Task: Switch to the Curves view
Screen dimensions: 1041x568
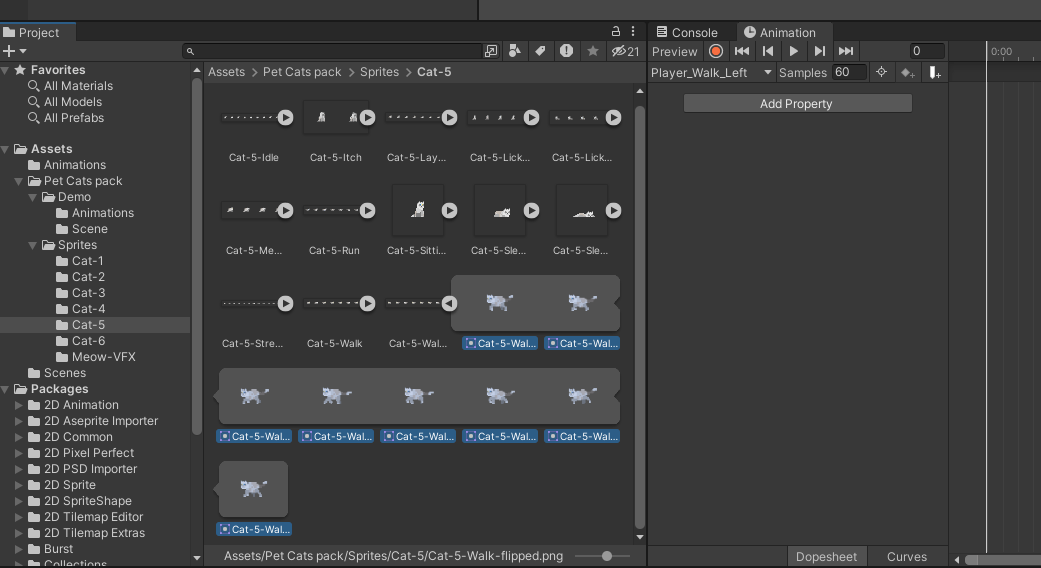Action: 907,557
